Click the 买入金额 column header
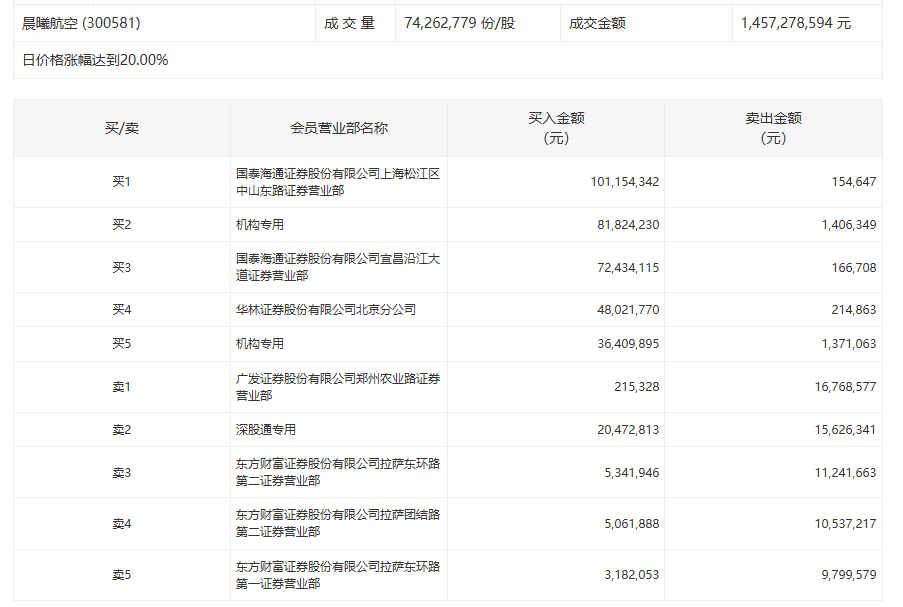903x607 pixels. click(555, 128)
